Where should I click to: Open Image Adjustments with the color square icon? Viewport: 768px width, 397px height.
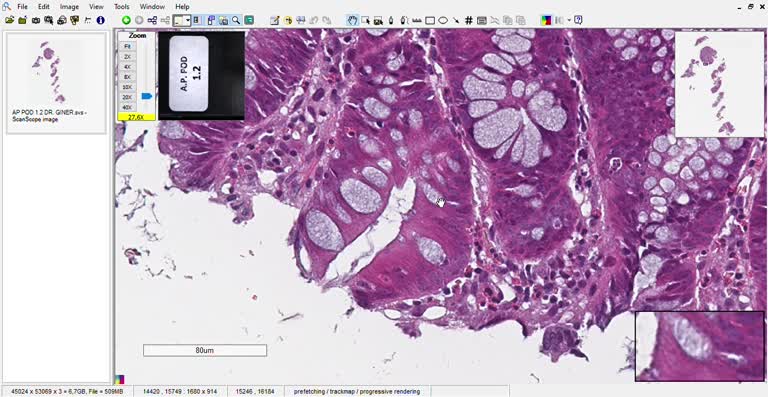pos(546,20)
